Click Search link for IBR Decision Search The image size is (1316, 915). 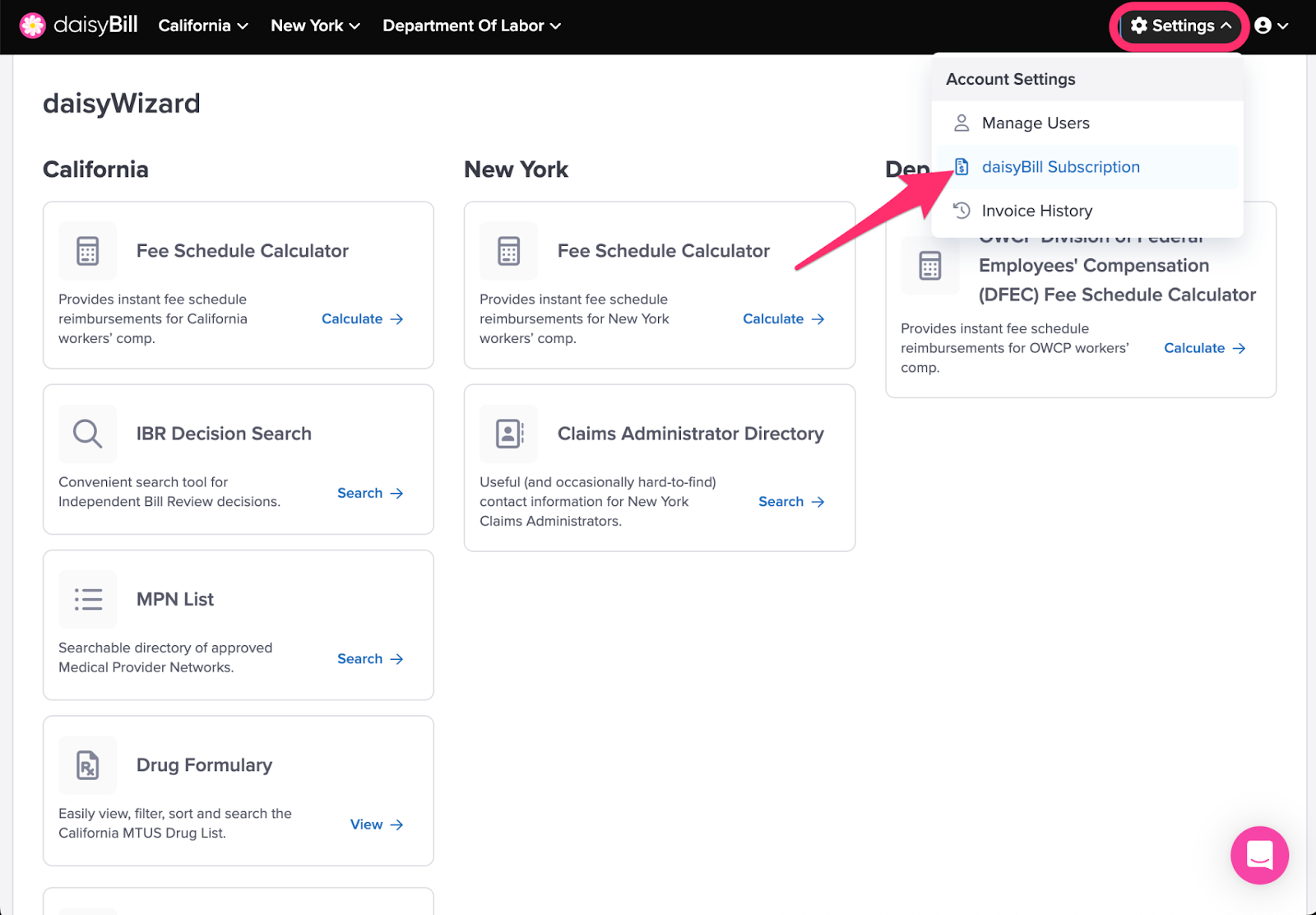[x=360, y=494]
